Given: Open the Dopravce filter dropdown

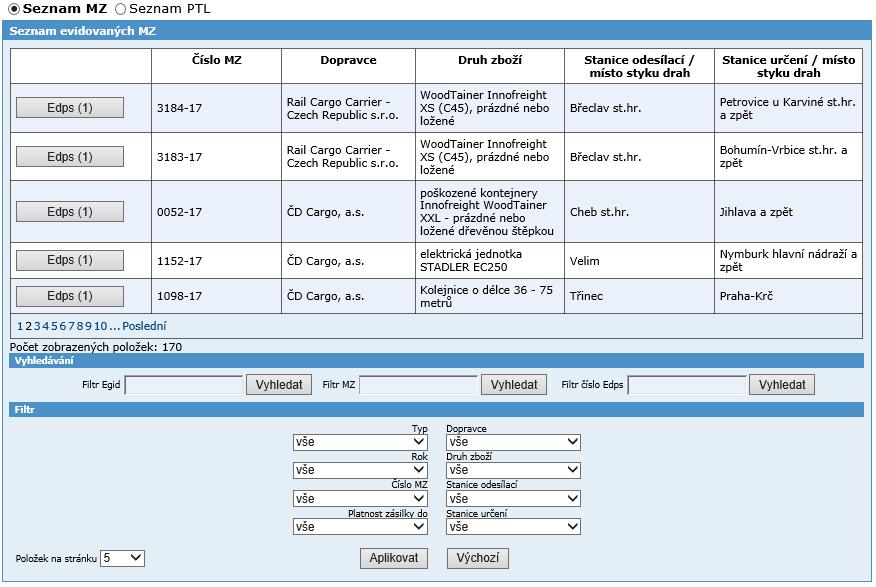Looking at the screenshot, I should pyautogui.click(x=513, y=442).
